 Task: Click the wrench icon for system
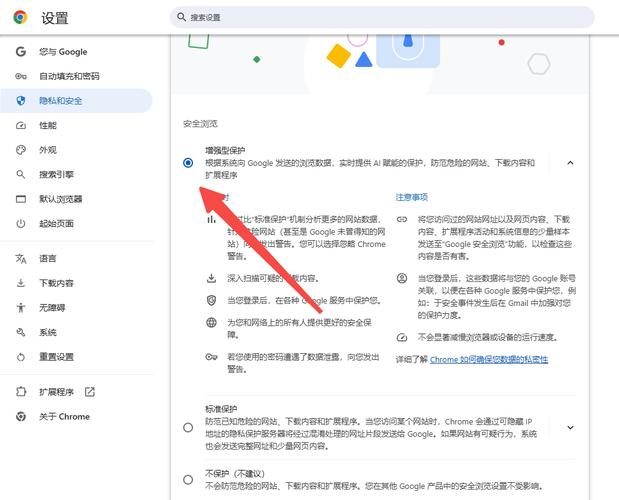21,332
